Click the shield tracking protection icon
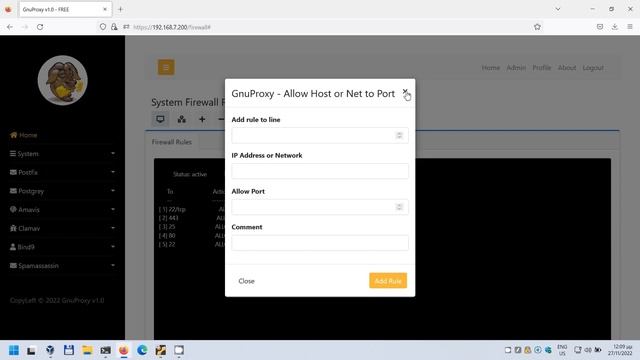Screen dimensions: 640x360 coord(103,27)
